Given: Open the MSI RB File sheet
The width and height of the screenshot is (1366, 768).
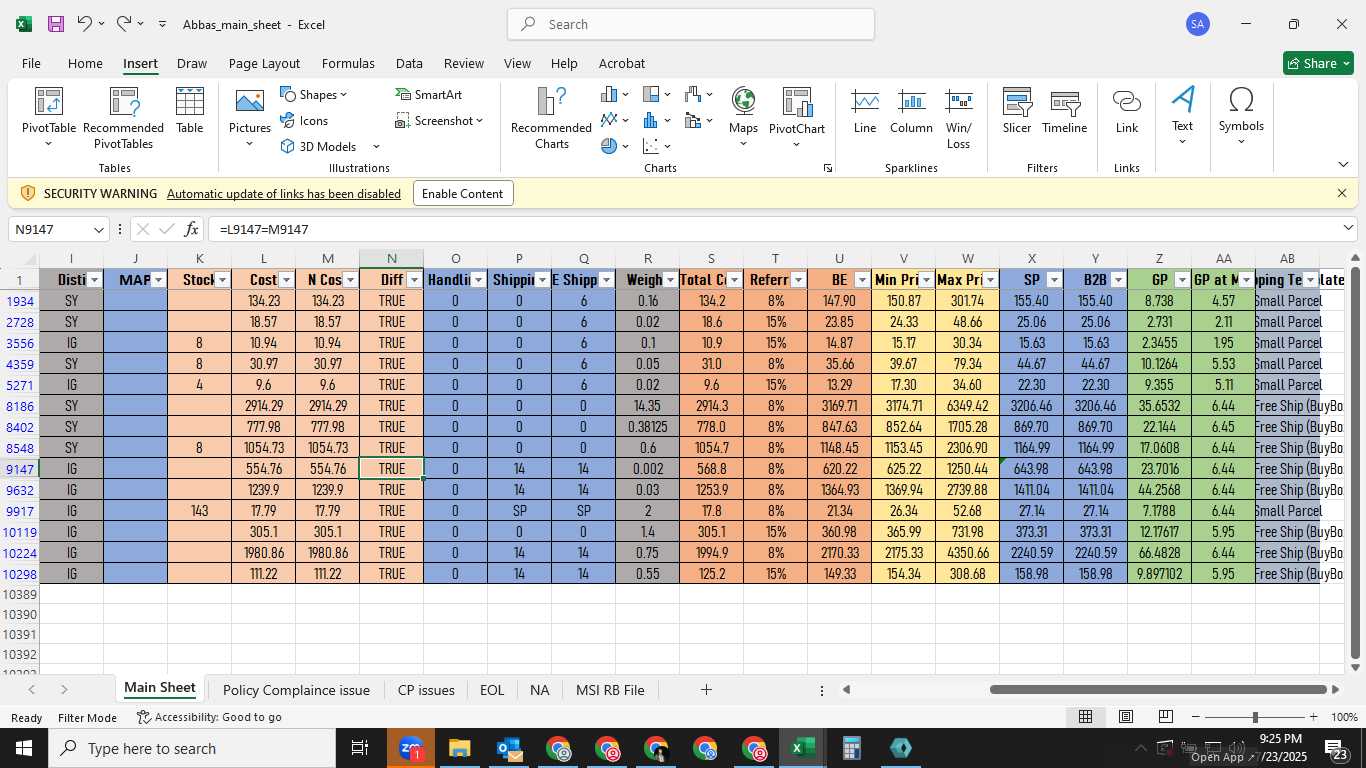Looking at the screenshot, I should [610, 690].
